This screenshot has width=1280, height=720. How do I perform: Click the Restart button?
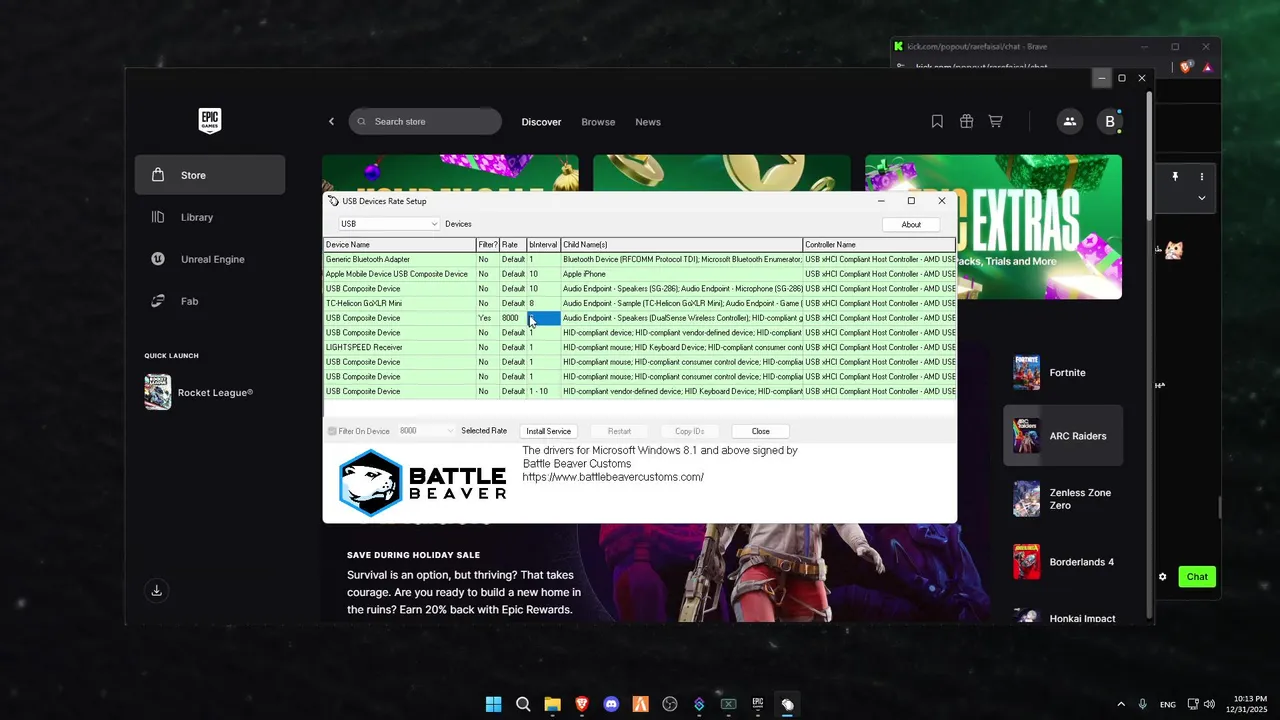click(x=619, y=431)
